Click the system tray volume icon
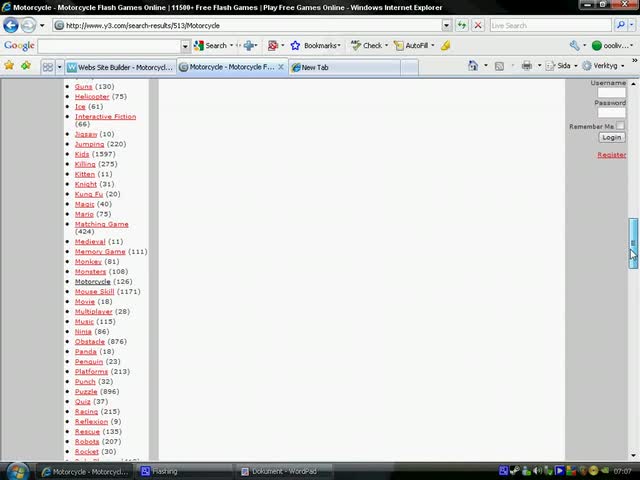Image resolution: width=640 pixels, height=480 pixels. click(538, 471)
